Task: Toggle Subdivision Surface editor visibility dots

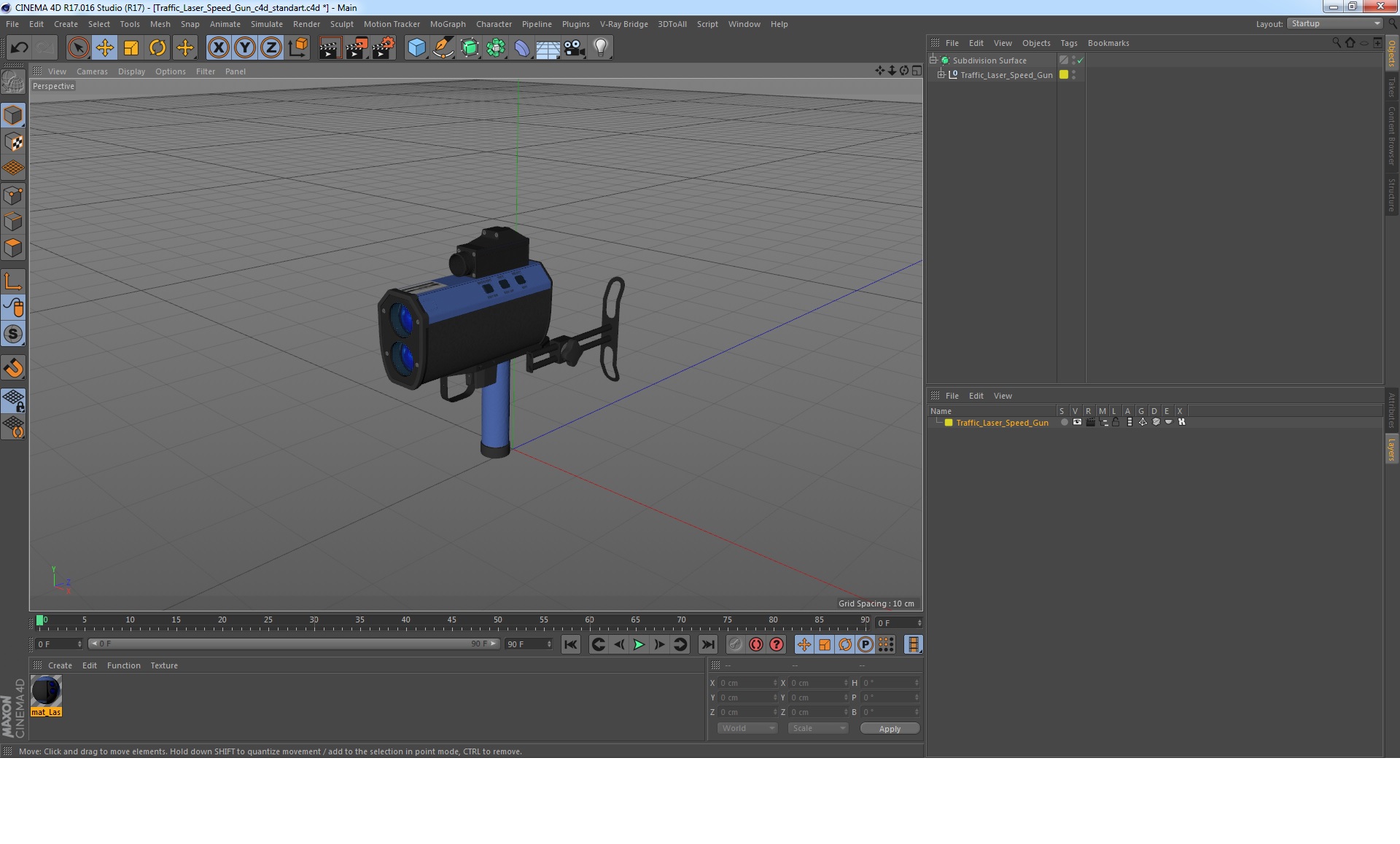Action: 1073,60
